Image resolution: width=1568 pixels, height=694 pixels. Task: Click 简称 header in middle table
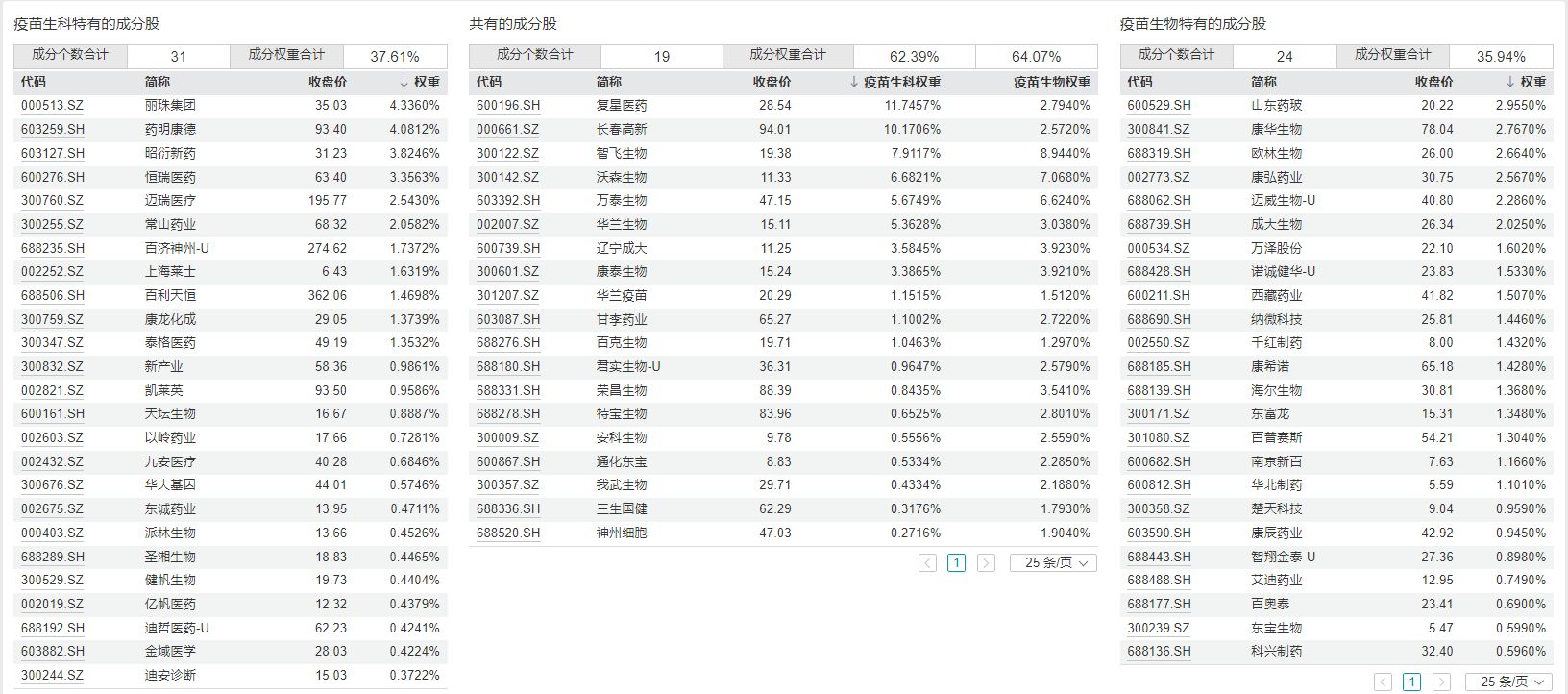coord(608,83)
